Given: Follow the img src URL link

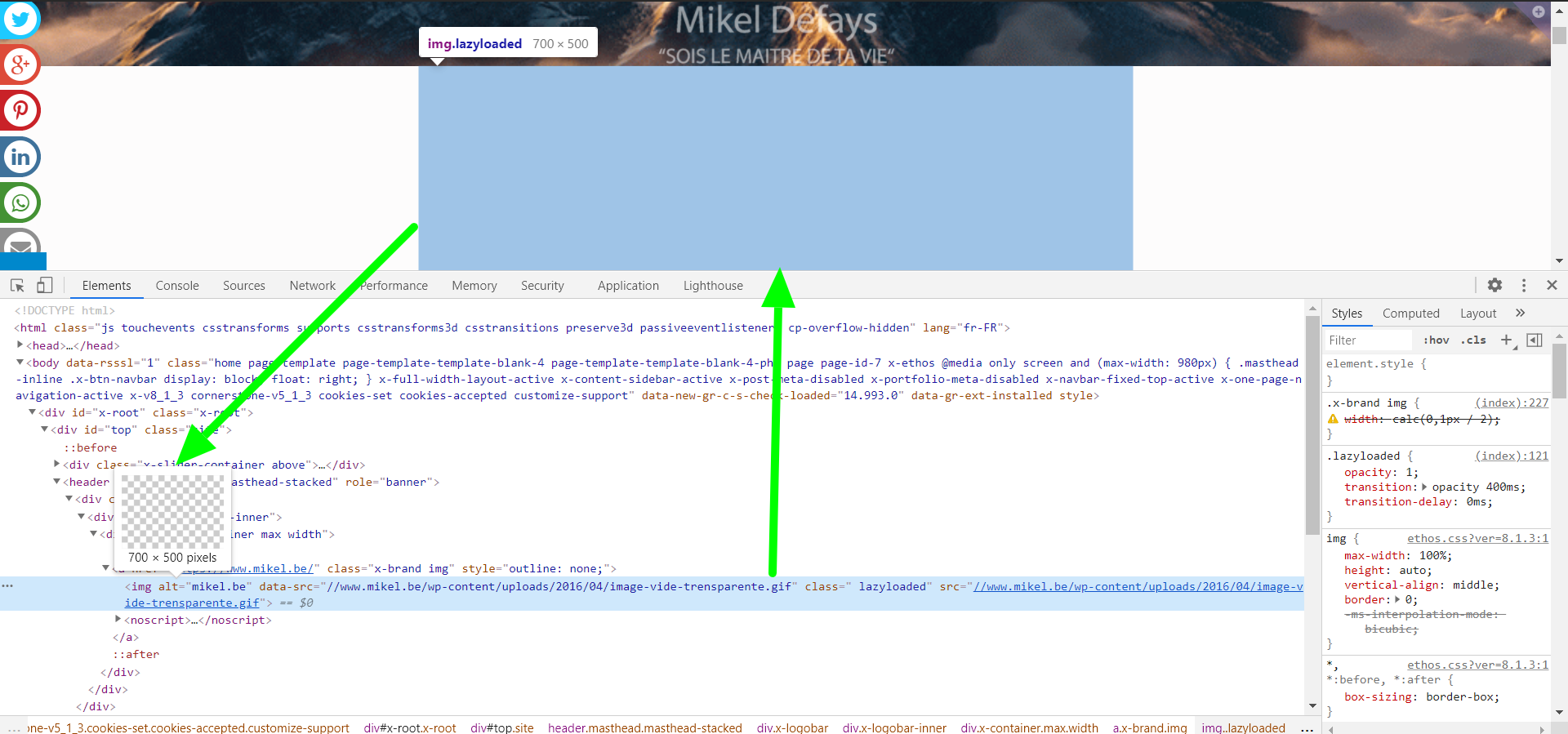Looking at the screenshot, I should [x=1138, y=586].
